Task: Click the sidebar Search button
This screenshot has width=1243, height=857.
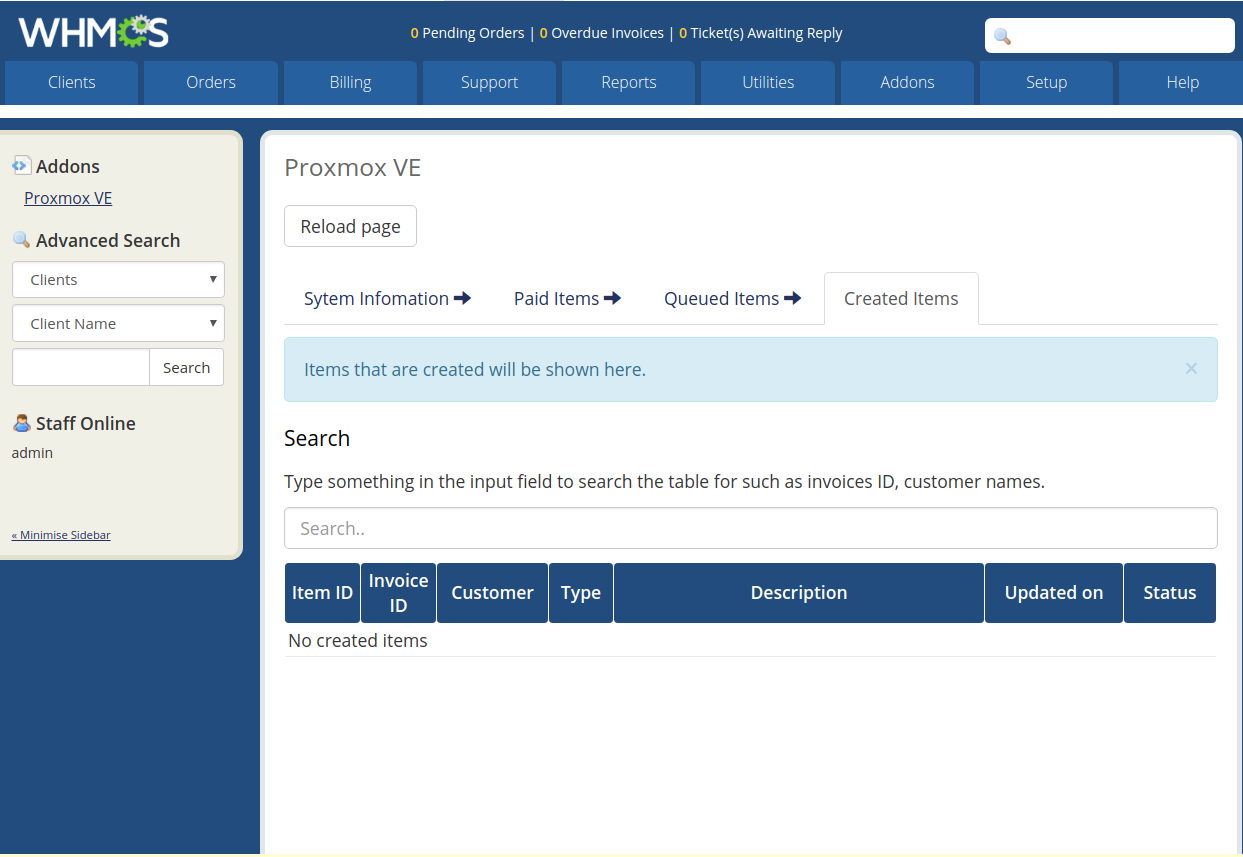Action: point(186,367)
